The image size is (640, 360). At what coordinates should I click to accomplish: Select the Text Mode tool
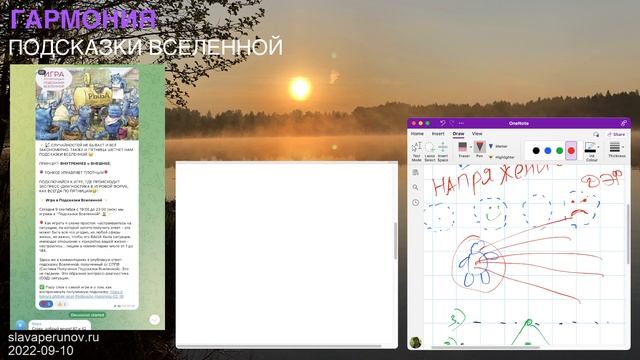416,151
